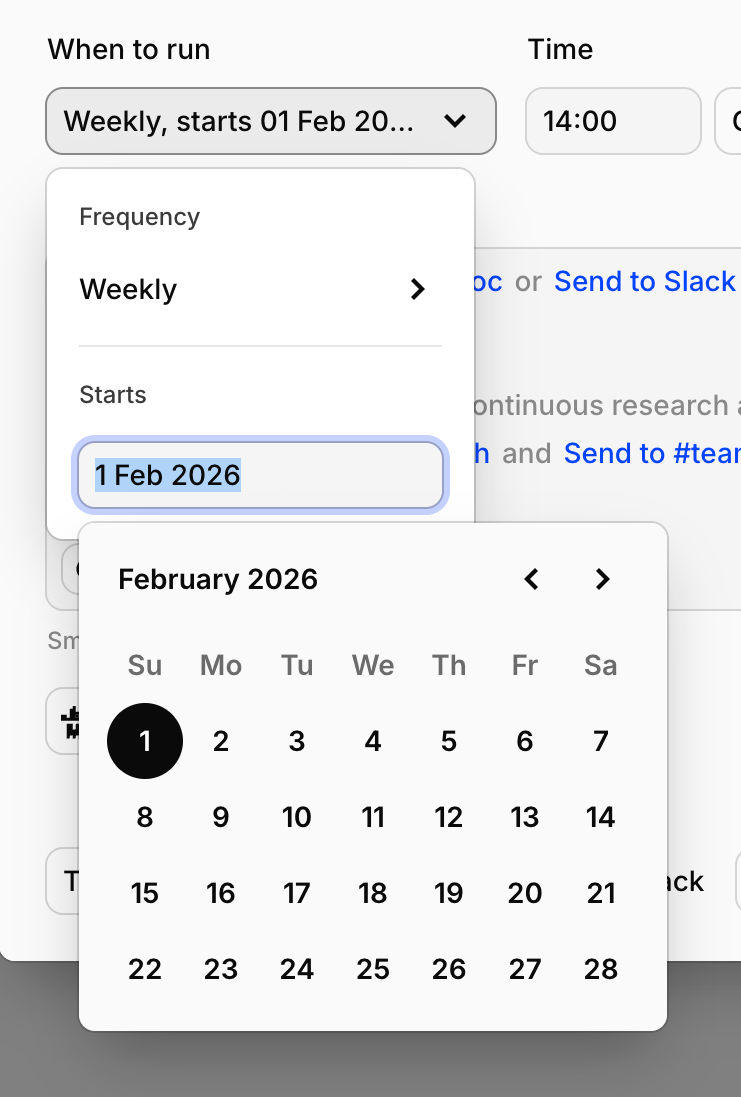Go to previous month in calendar
741x1097 pixels.
pyautogui.click(x=532, y=579)
